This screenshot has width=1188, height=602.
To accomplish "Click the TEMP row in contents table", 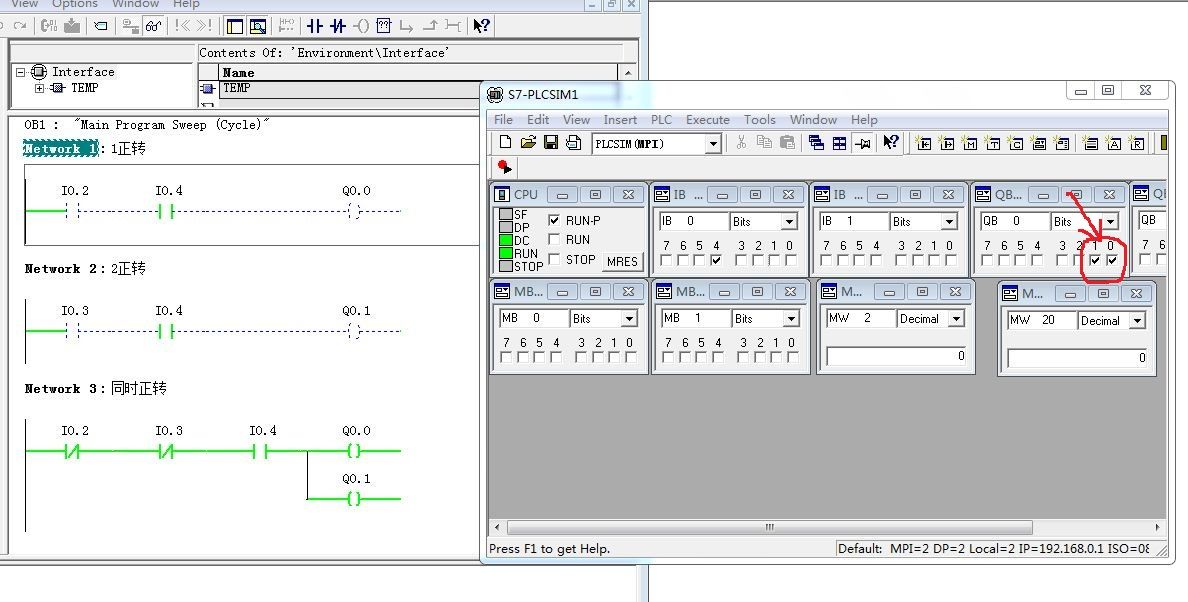I will pos(349,89).
